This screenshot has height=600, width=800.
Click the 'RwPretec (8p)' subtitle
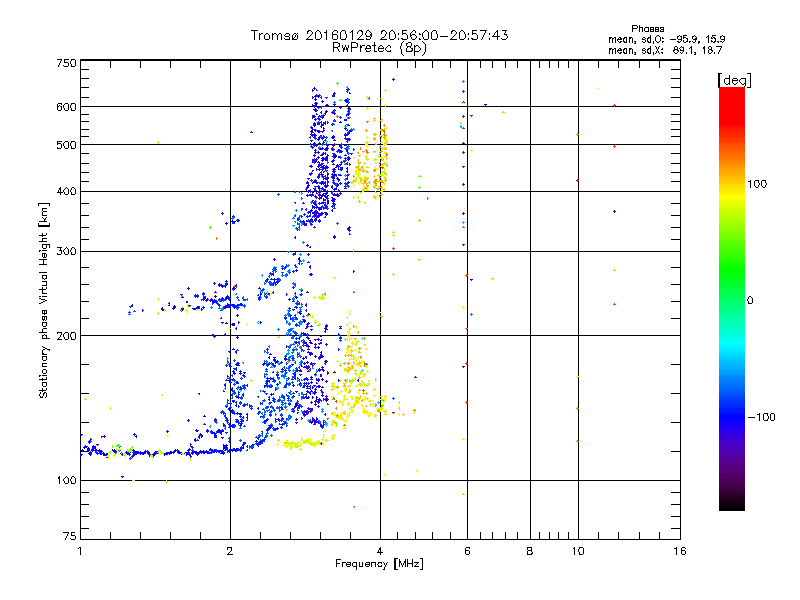pos(379,48)
